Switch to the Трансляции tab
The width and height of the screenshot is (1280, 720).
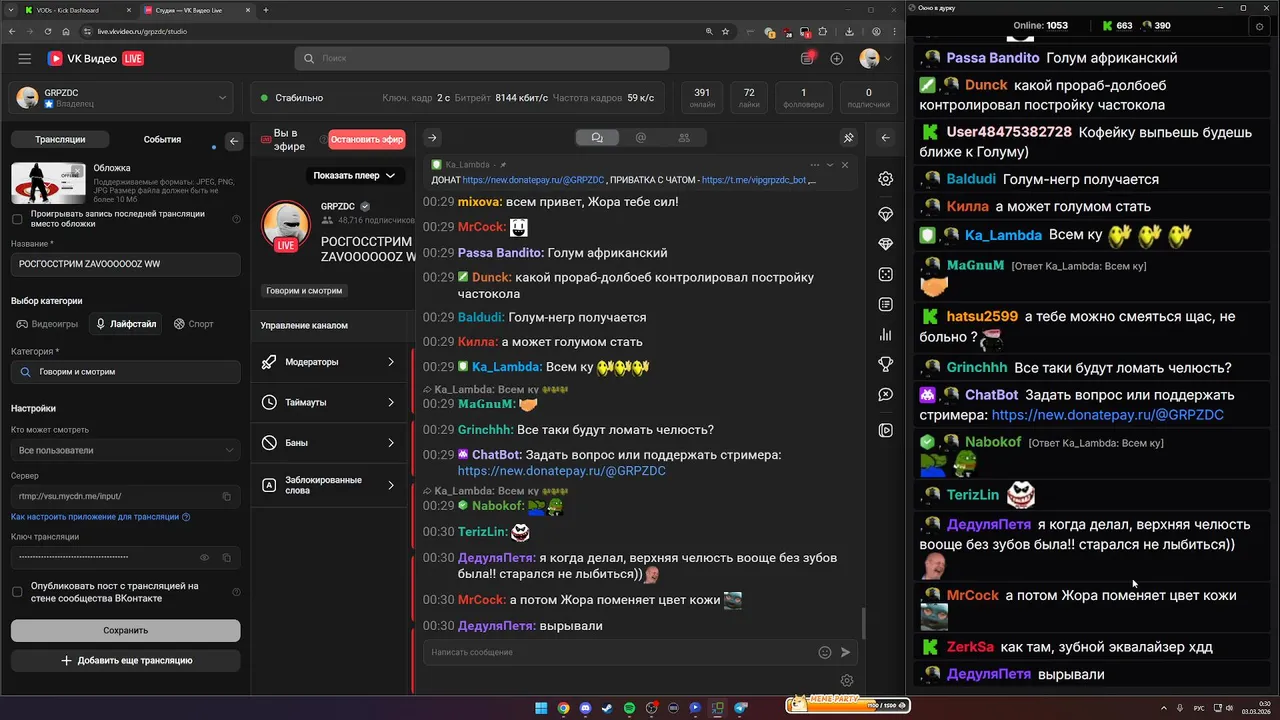pyautogui.click(x=60, y=140)
